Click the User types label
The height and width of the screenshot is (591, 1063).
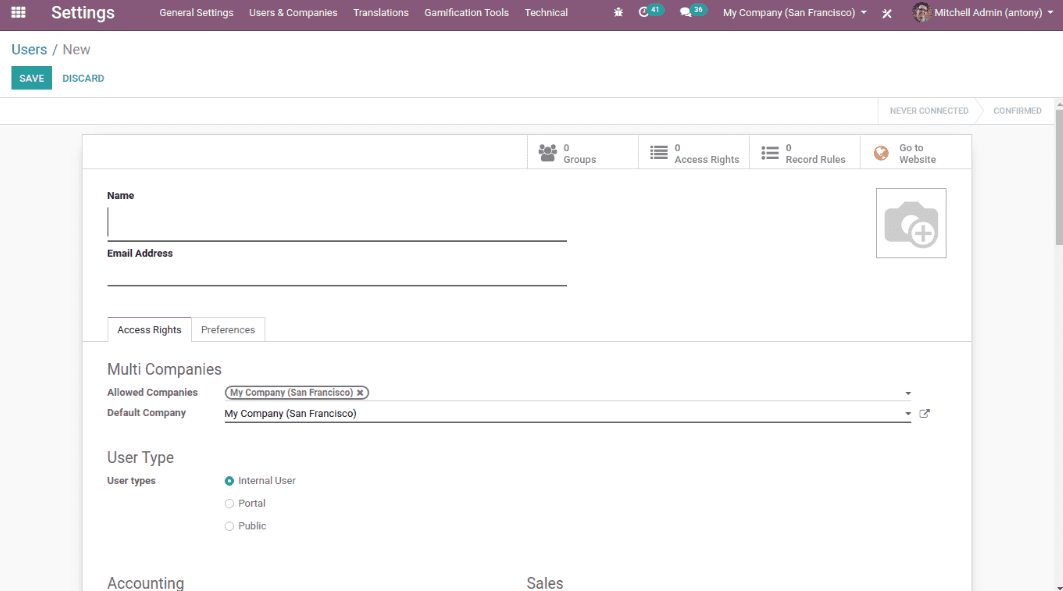coord(132,481)
